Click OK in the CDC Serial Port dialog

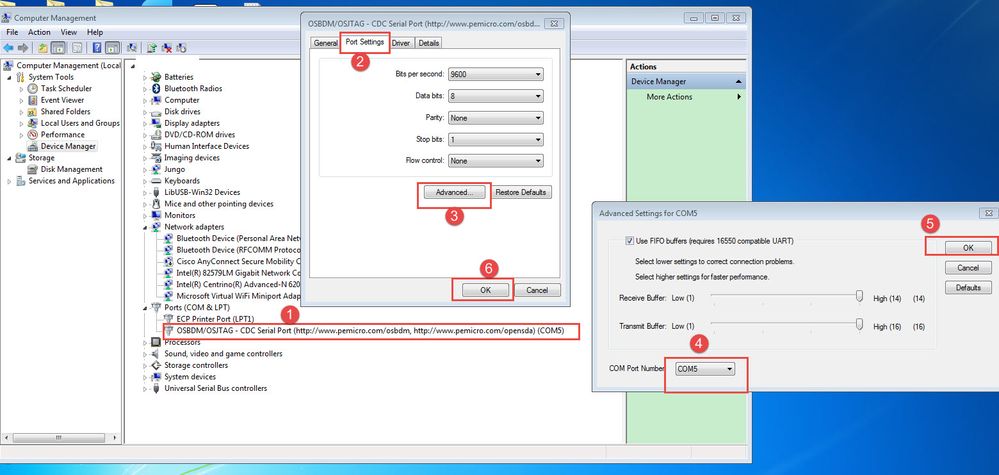pos(485,290)
